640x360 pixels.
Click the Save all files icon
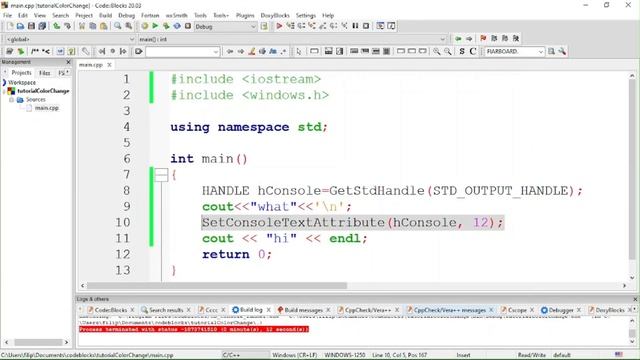(x=42, y=26)
